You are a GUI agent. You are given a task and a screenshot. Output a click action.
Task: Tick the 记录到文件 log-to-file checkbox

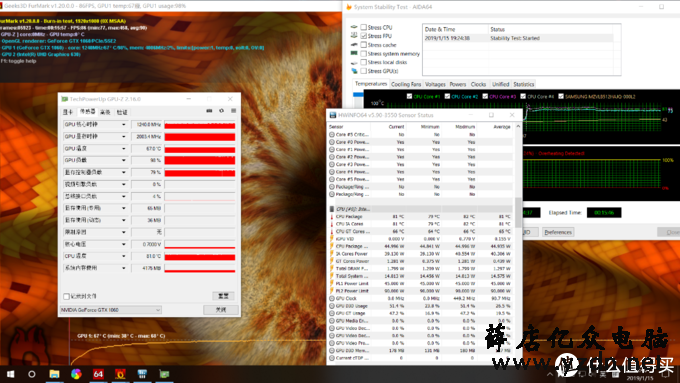tap(66, 297)
